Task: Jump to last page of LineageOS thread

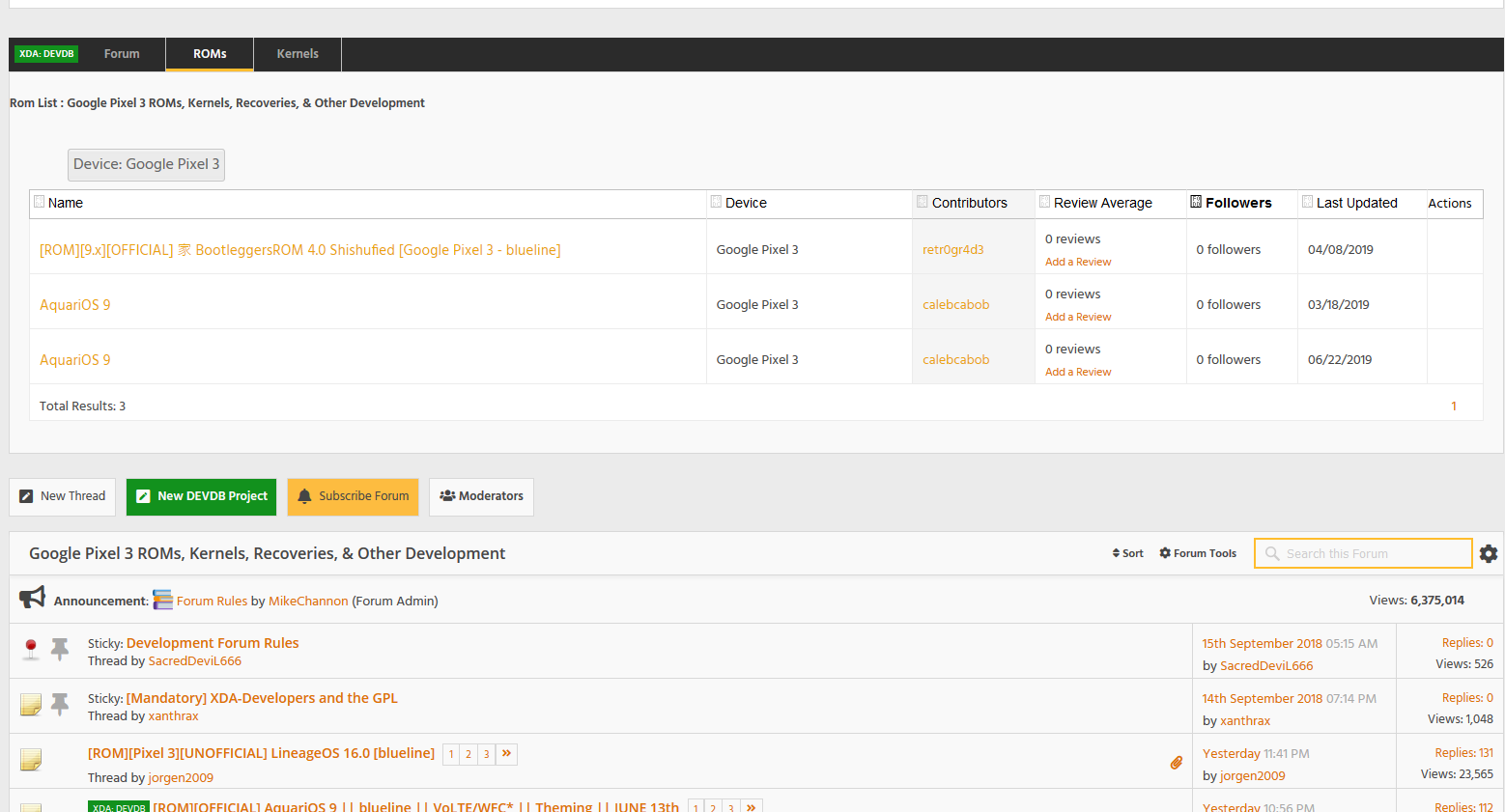Action: tap(506, 755)
